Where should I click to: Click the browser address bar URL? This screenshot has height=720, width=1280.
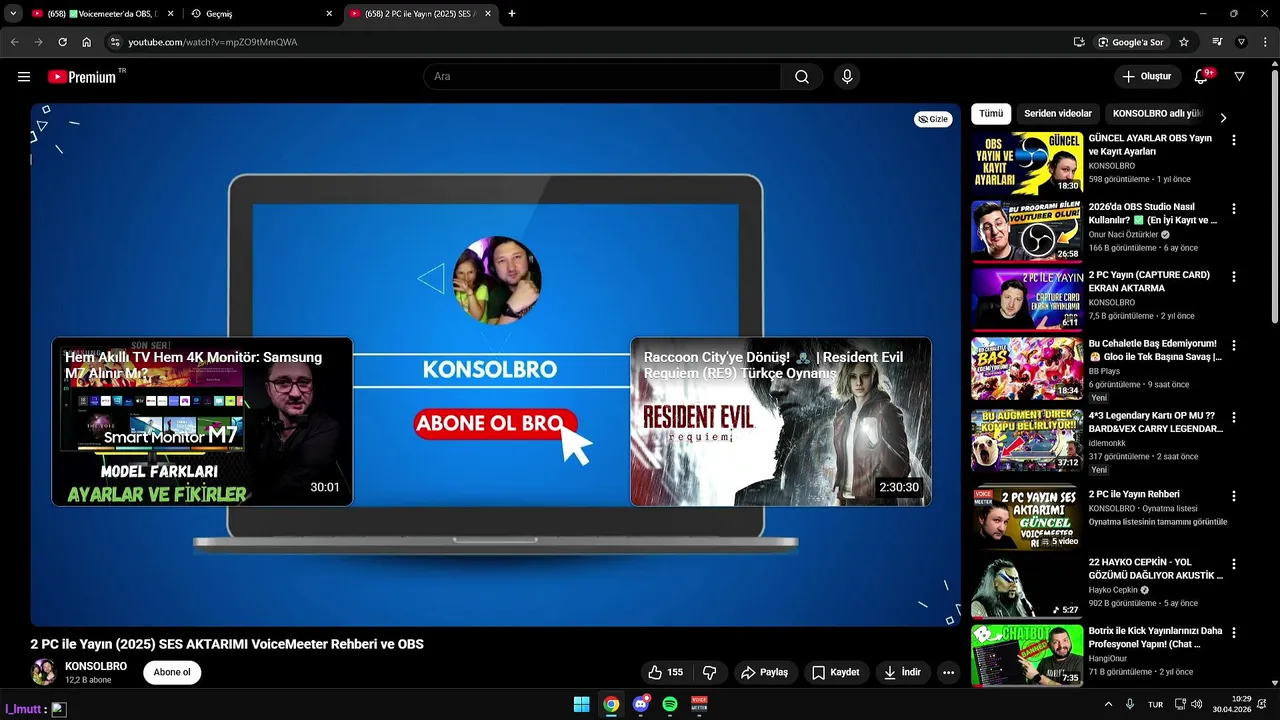212,42
